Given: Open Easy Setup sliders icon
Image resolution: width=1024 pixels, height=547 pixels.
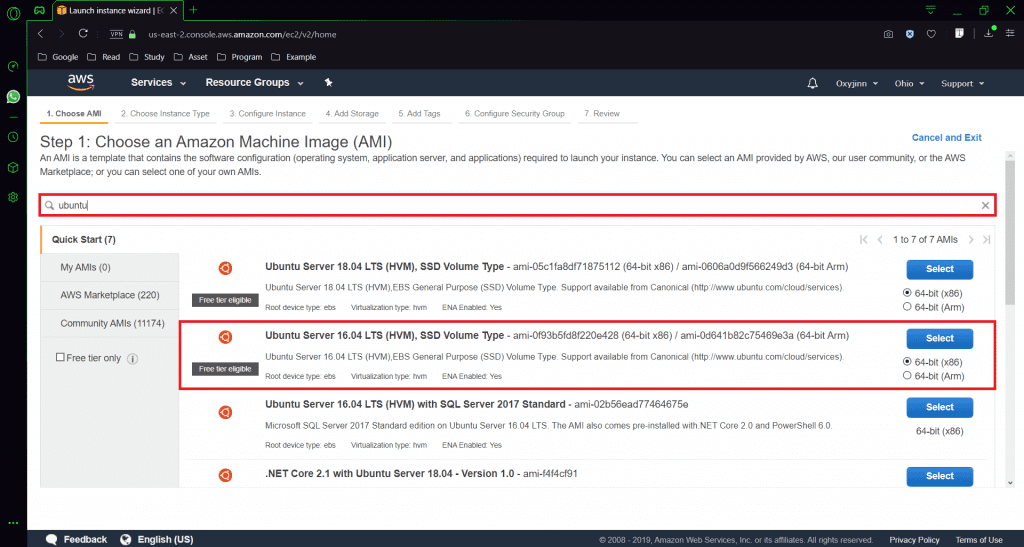Looking at the screenshot, I should tap(1010, 33).
